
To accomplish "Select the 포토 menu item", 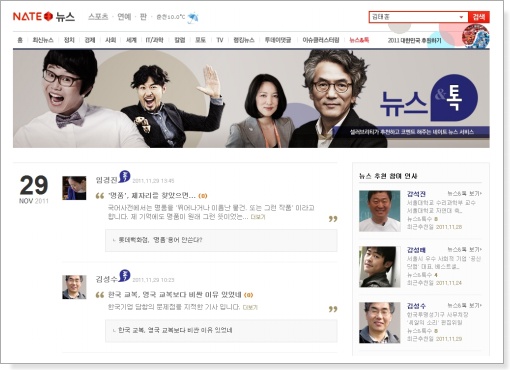I will tap(200, 40).
